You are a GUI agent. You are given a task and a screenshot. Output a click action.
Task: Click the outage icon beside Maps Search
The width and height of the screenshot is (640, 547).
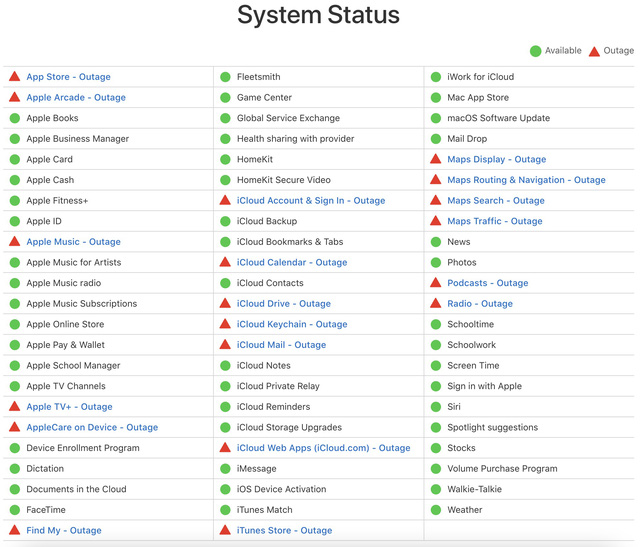tap(436, 200)
